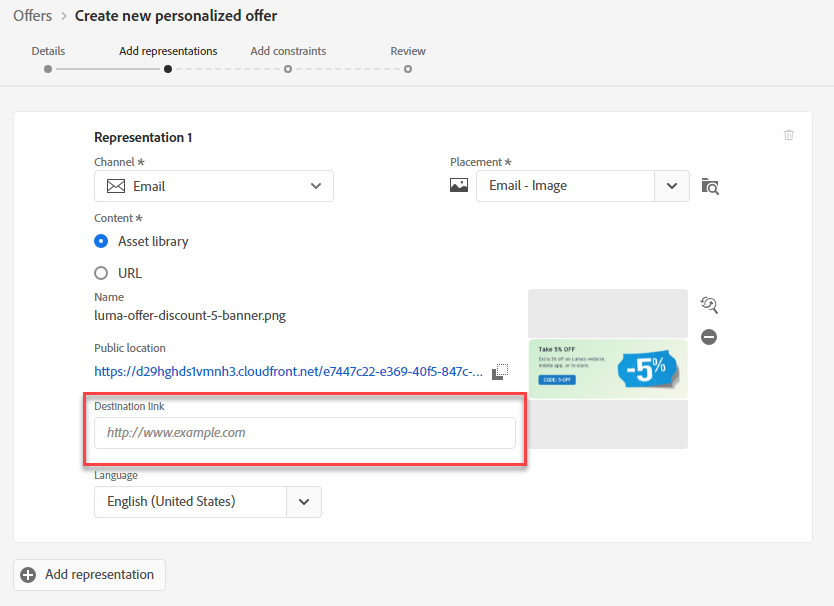The image size is (834, 606).
Task: Open the Placement dropdown arrow
Action: [672, 186]
